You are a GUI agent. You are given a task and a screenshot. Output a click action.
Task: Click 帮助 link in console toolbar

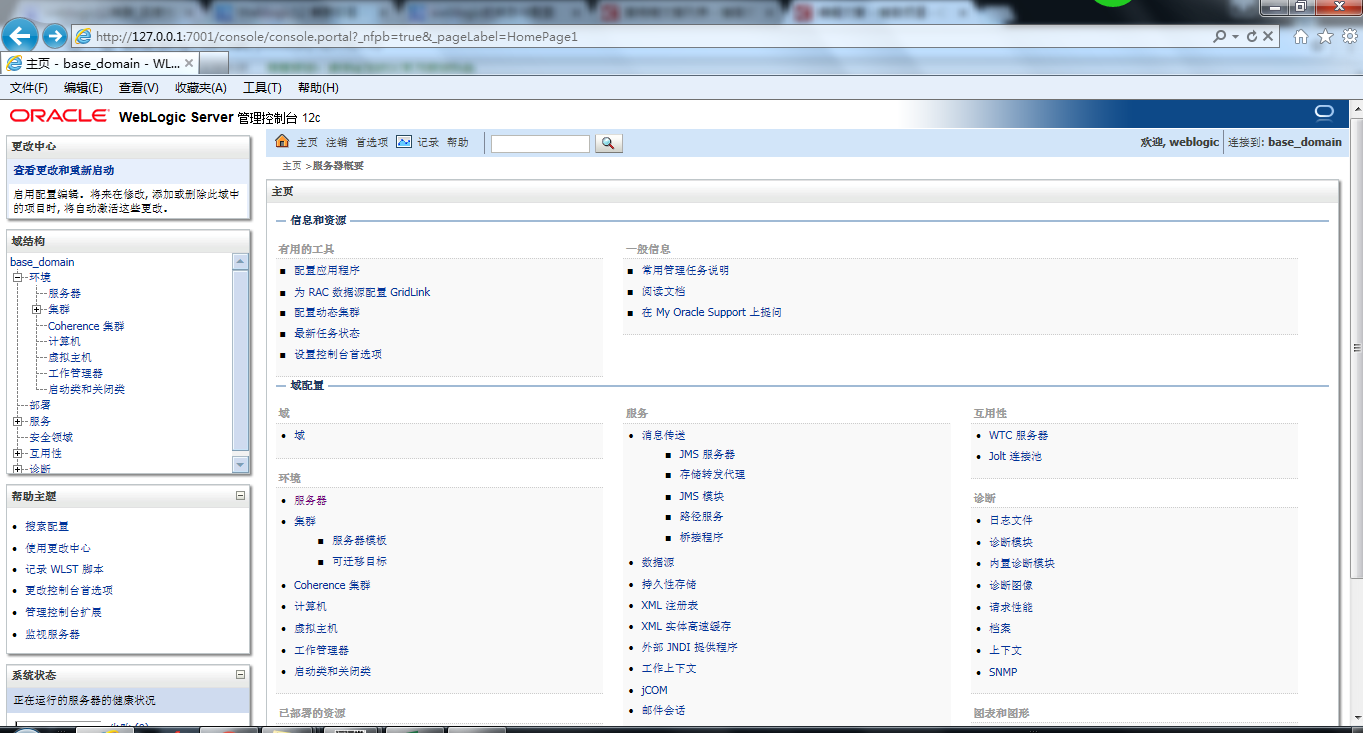(x=458, y=143)
